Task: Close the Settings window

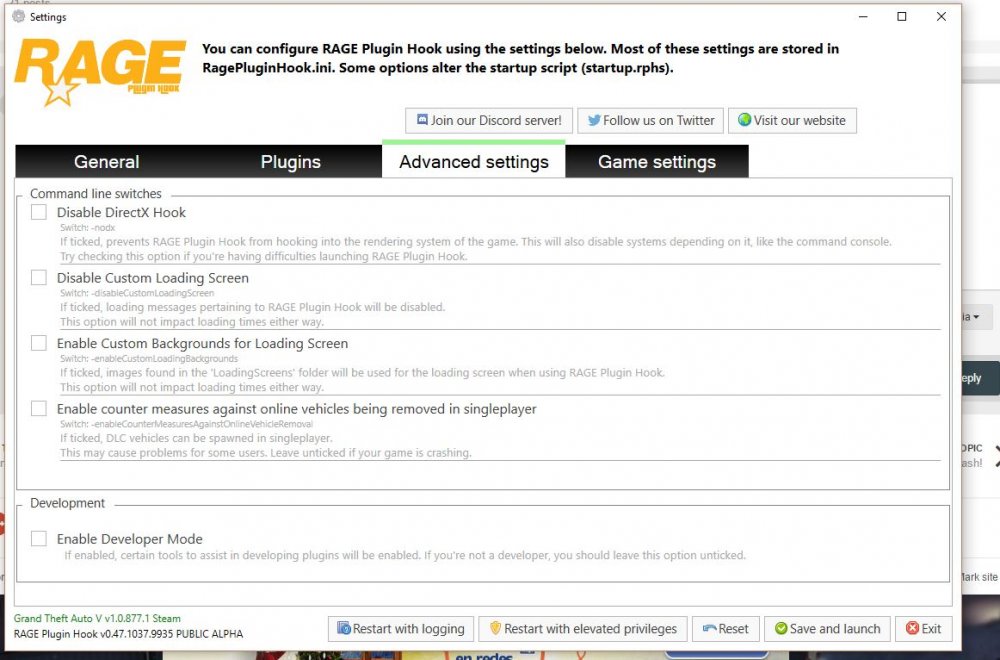Action: (941, 17)
